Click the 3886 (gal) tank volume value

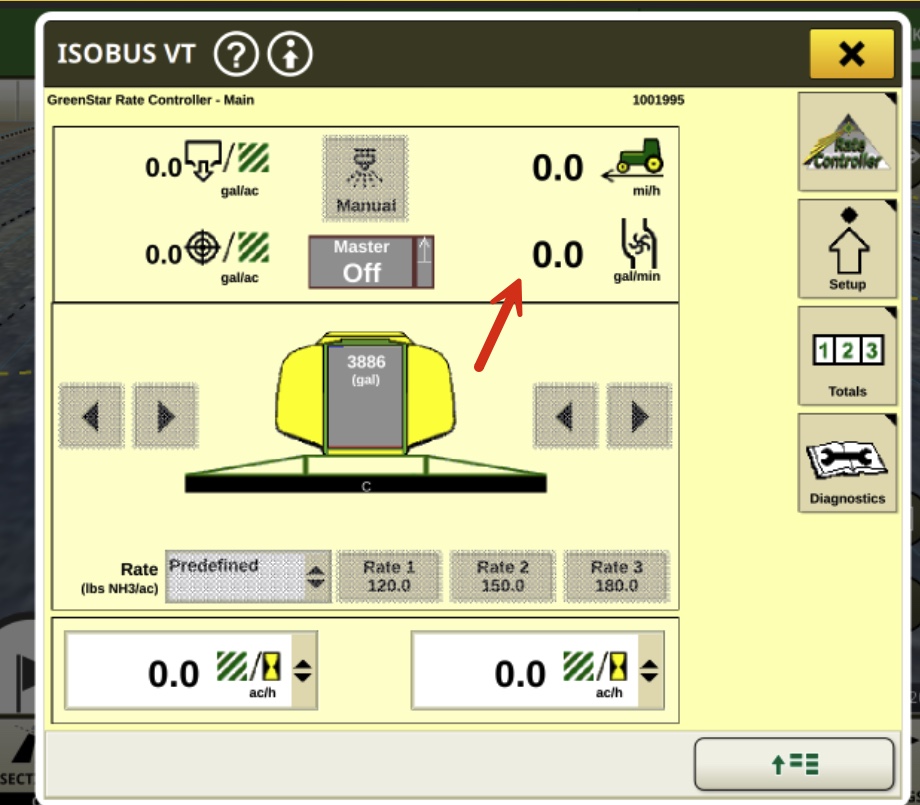[366, 369]
